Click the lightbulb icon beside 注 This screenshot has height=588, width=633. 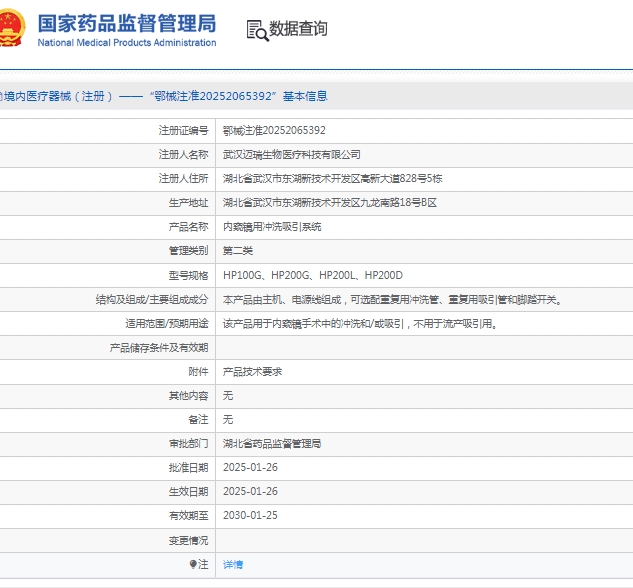193,564
